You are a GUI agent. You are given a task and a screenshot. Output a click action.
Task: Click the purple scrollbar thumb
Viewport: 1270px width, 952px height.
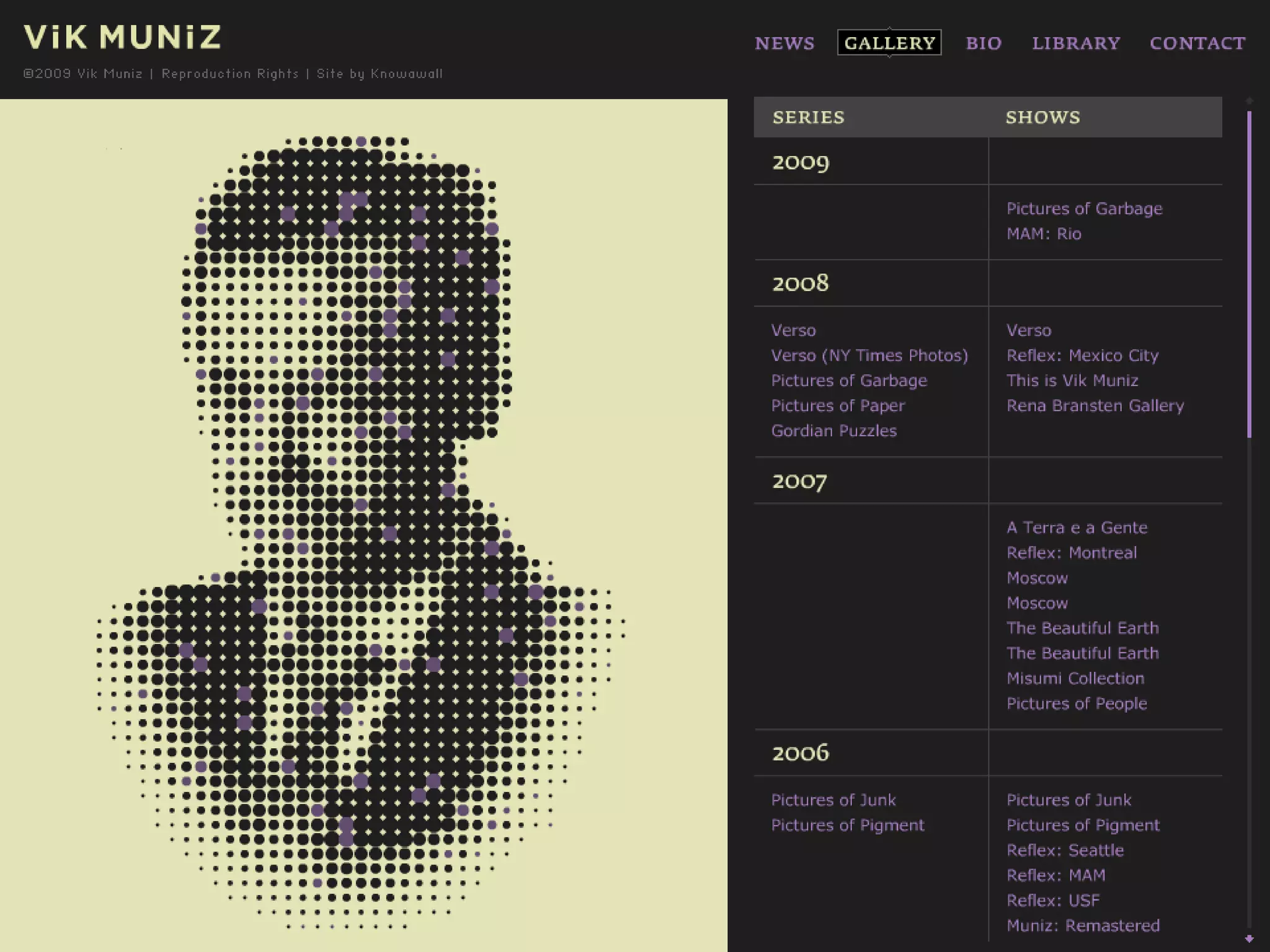1249,273
